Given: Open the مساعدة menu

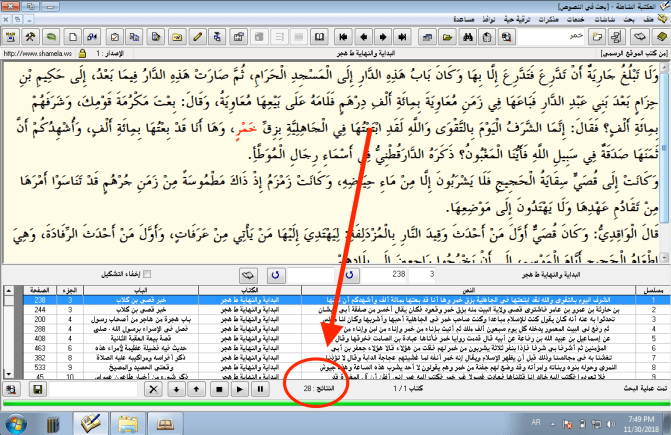Looking at the screenshot, I should [x=463, y=20].
